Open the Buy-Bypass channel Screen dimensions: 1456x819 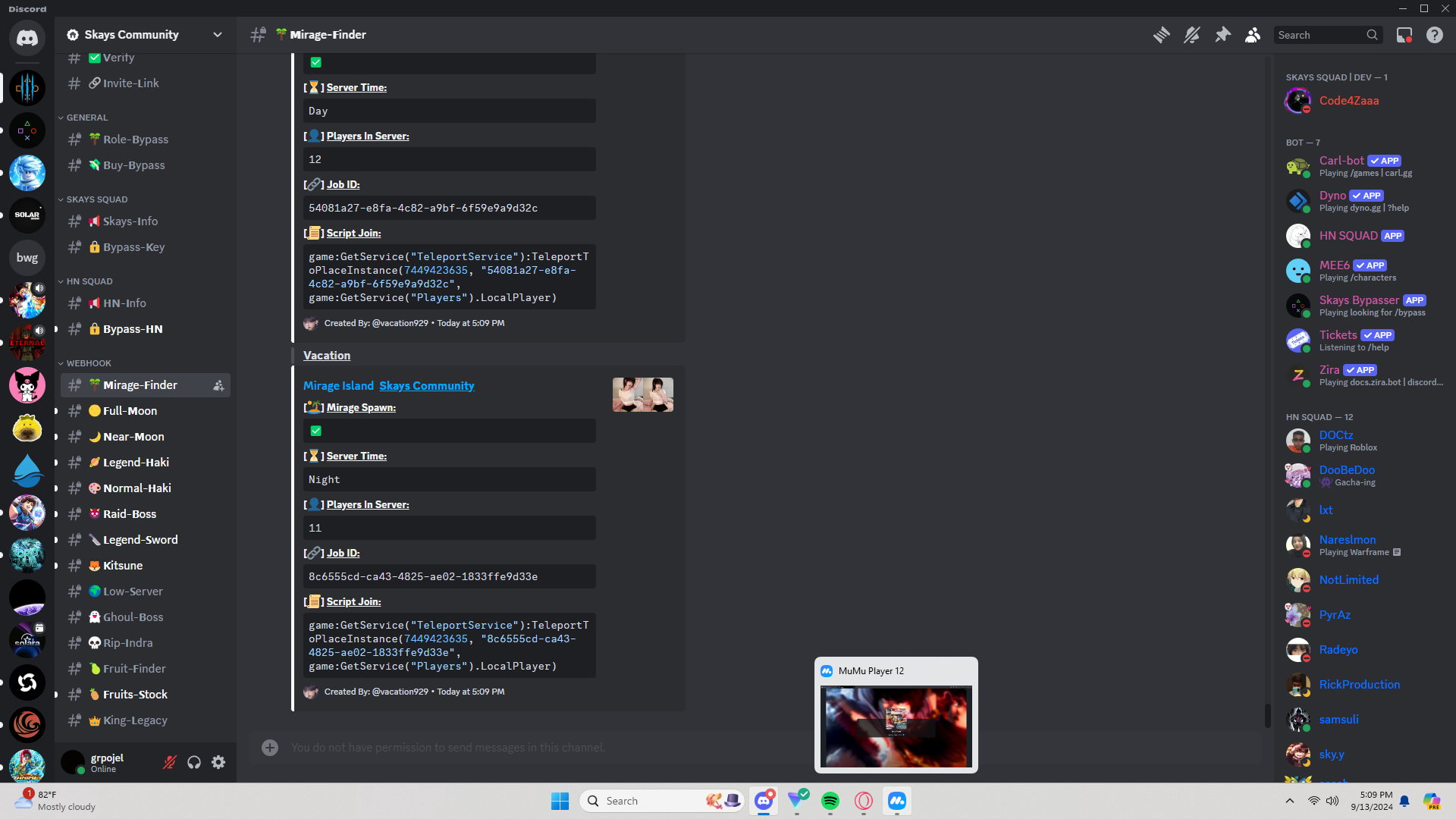coord(146,165)
